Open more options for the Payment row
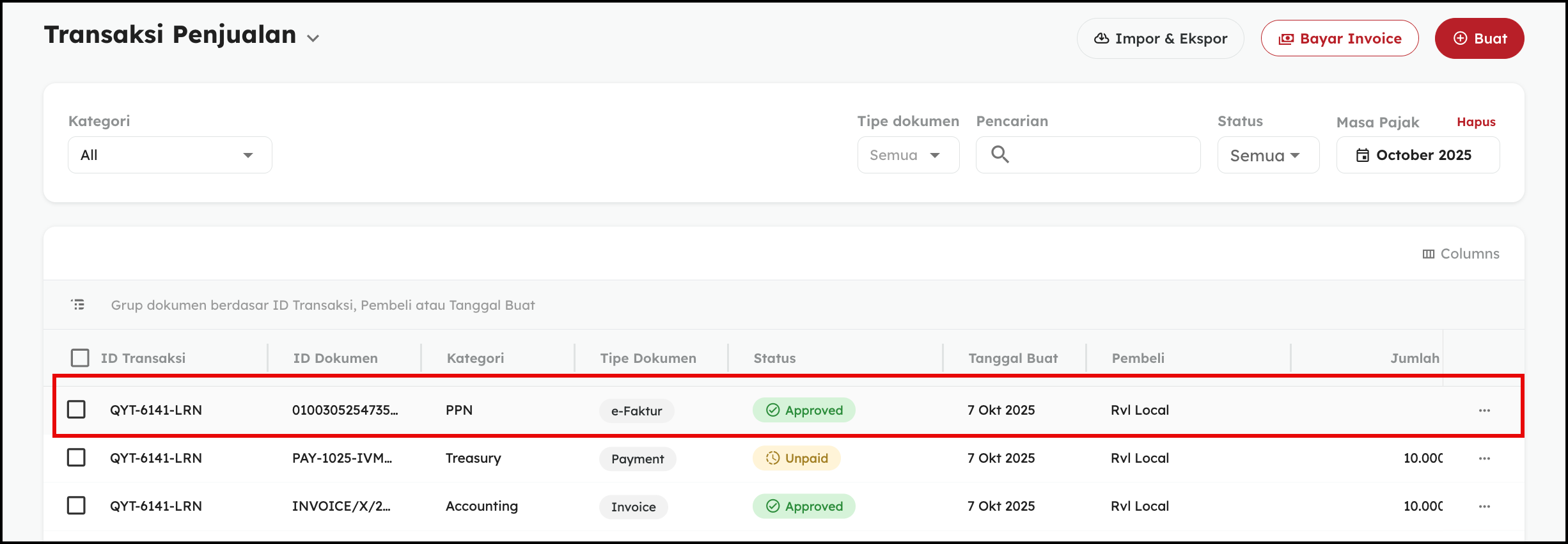The image size is (1568, 544). [1484, 458]
